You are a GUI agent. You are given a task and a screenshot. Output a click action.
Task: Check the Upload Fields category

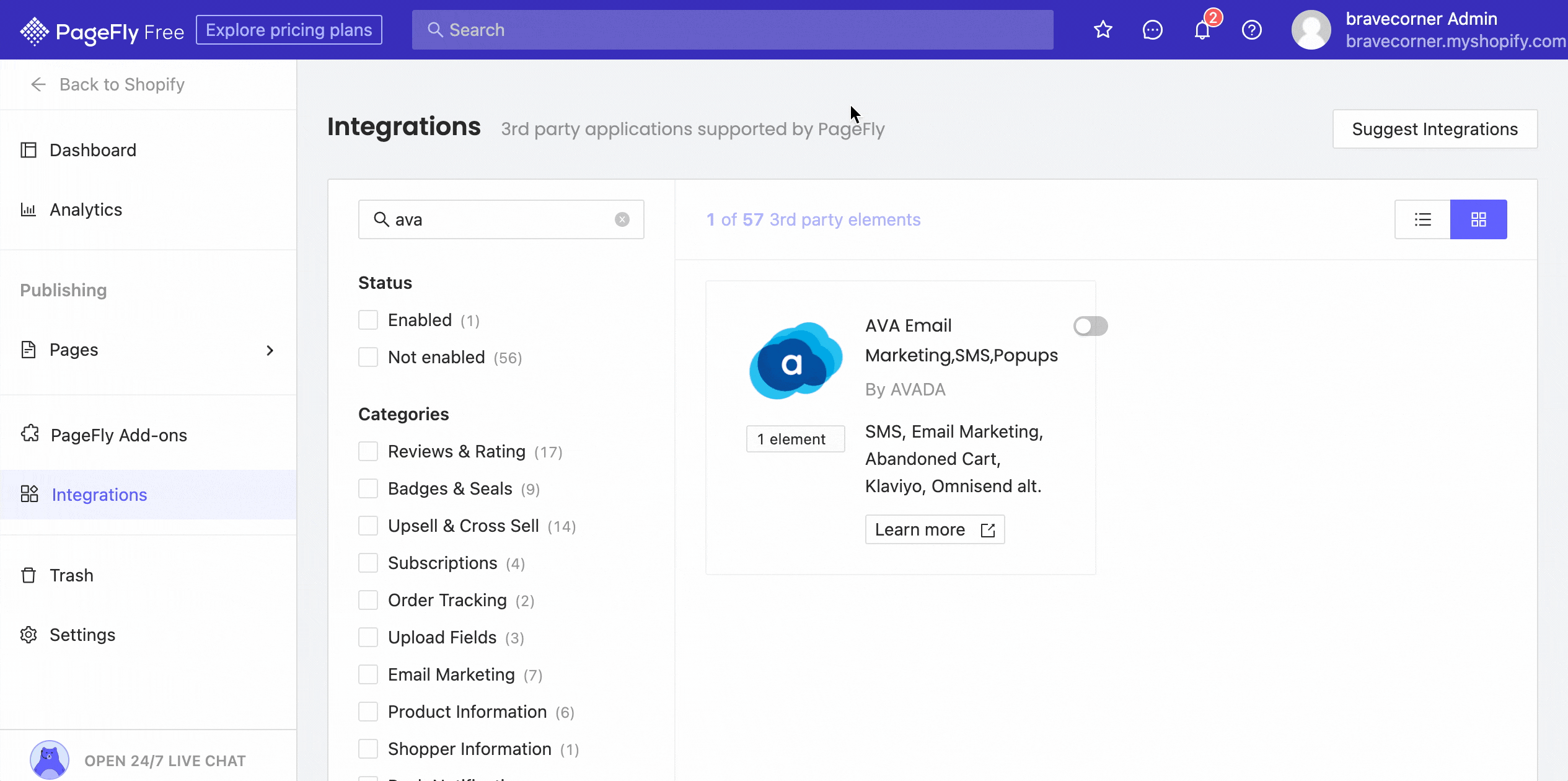point(368,637)
